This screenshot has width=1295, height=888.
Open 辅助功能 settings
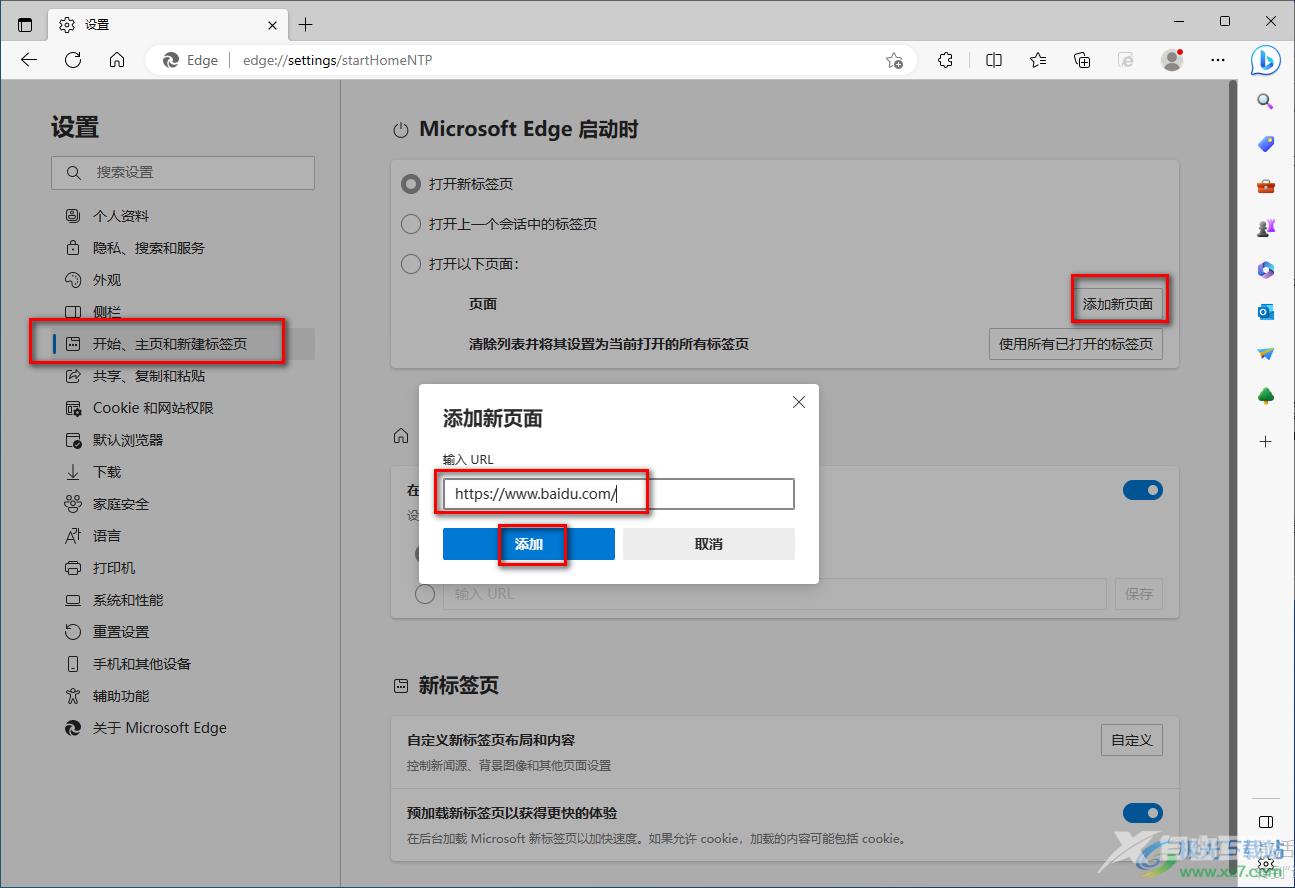coord(121,696)
